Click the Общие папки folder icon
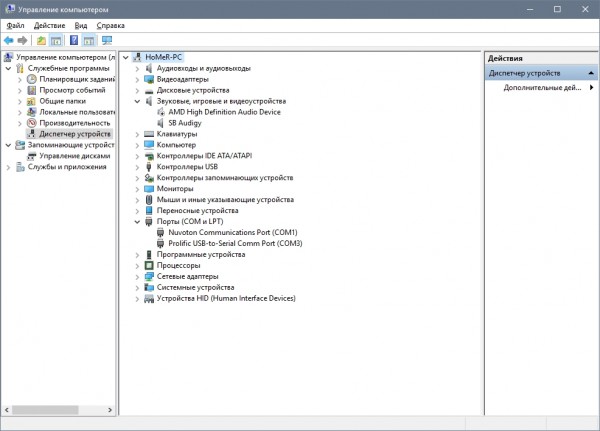This screenshot has width=600, height=431. tap(32, 101)
